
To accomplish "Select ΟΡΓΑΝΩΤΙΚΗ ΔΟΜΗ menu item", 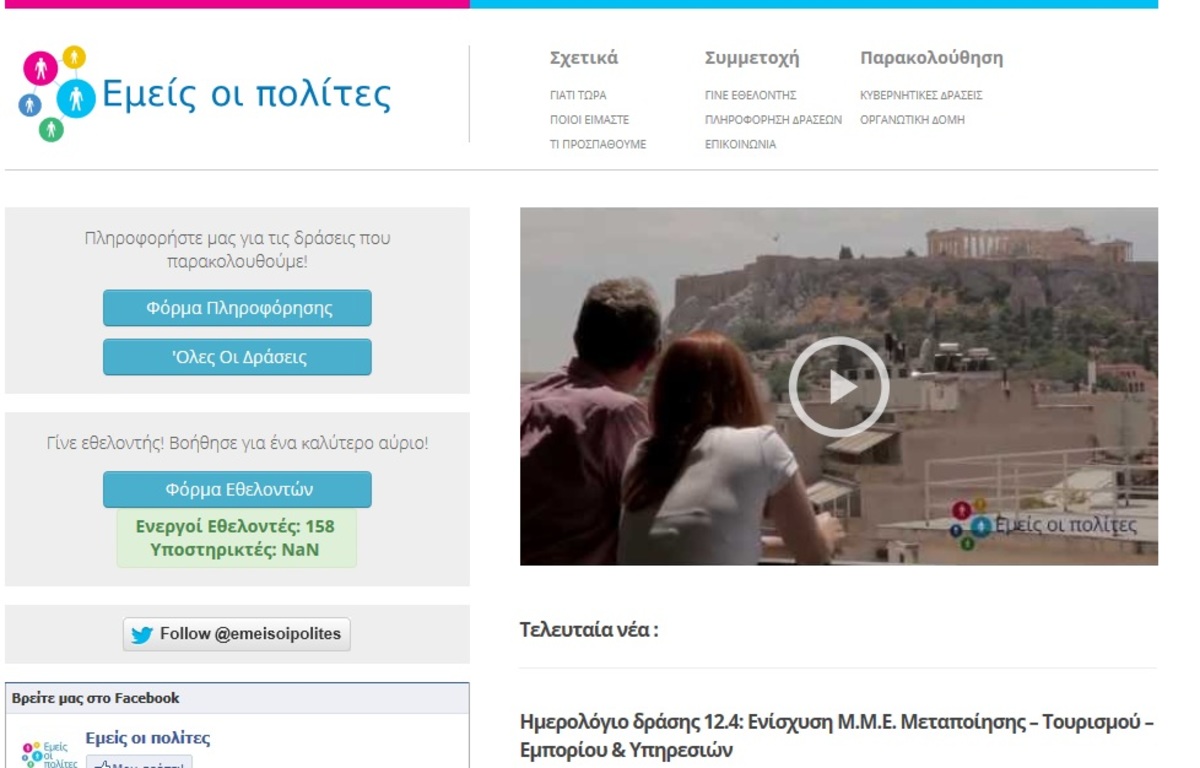I will pos(912,120).
